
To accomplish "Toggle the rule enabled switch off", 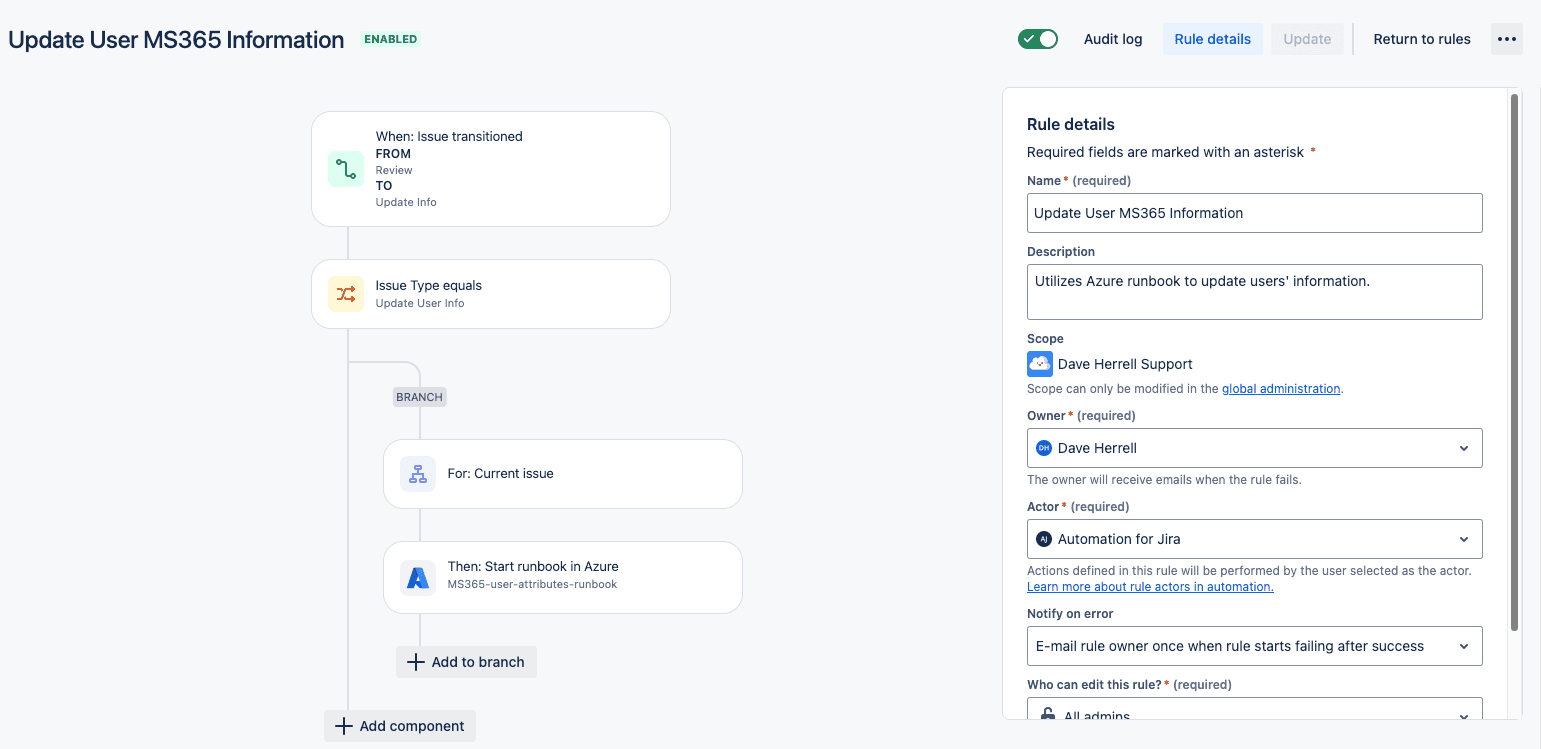I will [x=1038, y=39].
